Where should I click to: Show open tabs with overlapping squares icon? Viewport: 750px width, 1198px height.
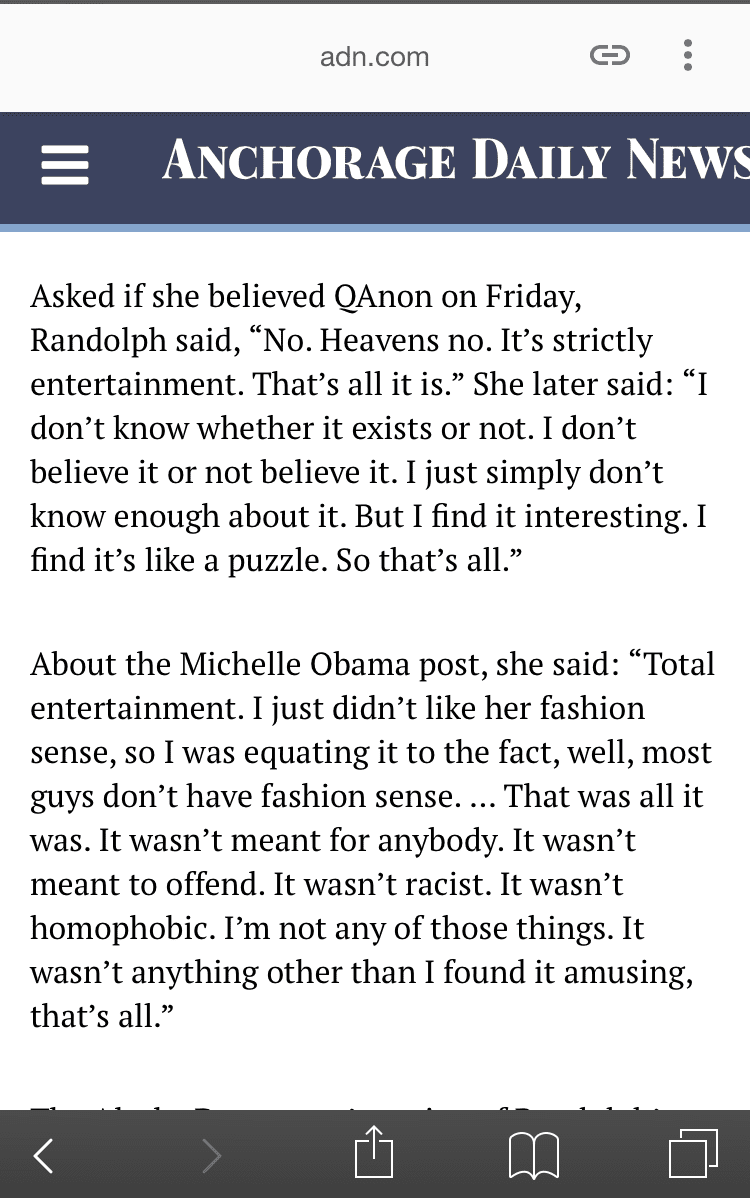click(693, 1153)
